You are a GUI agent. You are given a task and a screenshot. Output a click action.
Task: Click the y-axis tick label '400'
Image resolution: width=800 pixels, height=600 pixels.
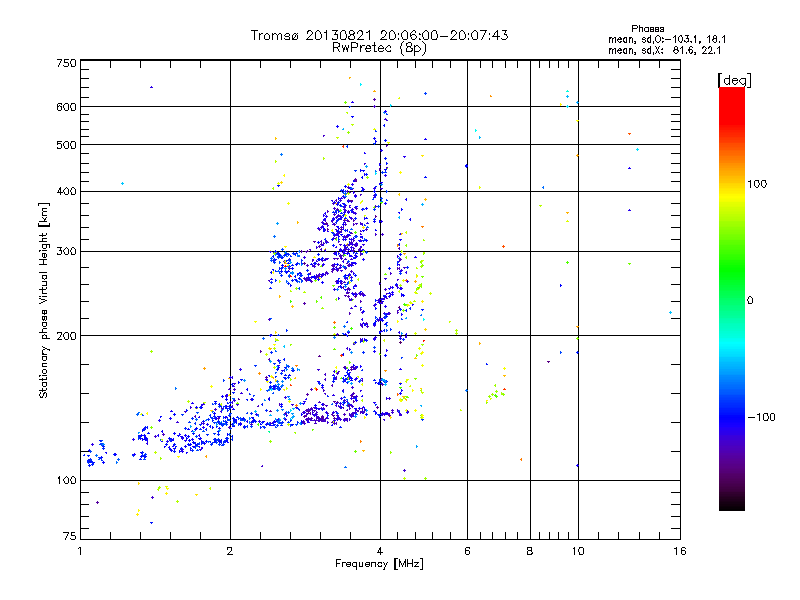[67, 191]
